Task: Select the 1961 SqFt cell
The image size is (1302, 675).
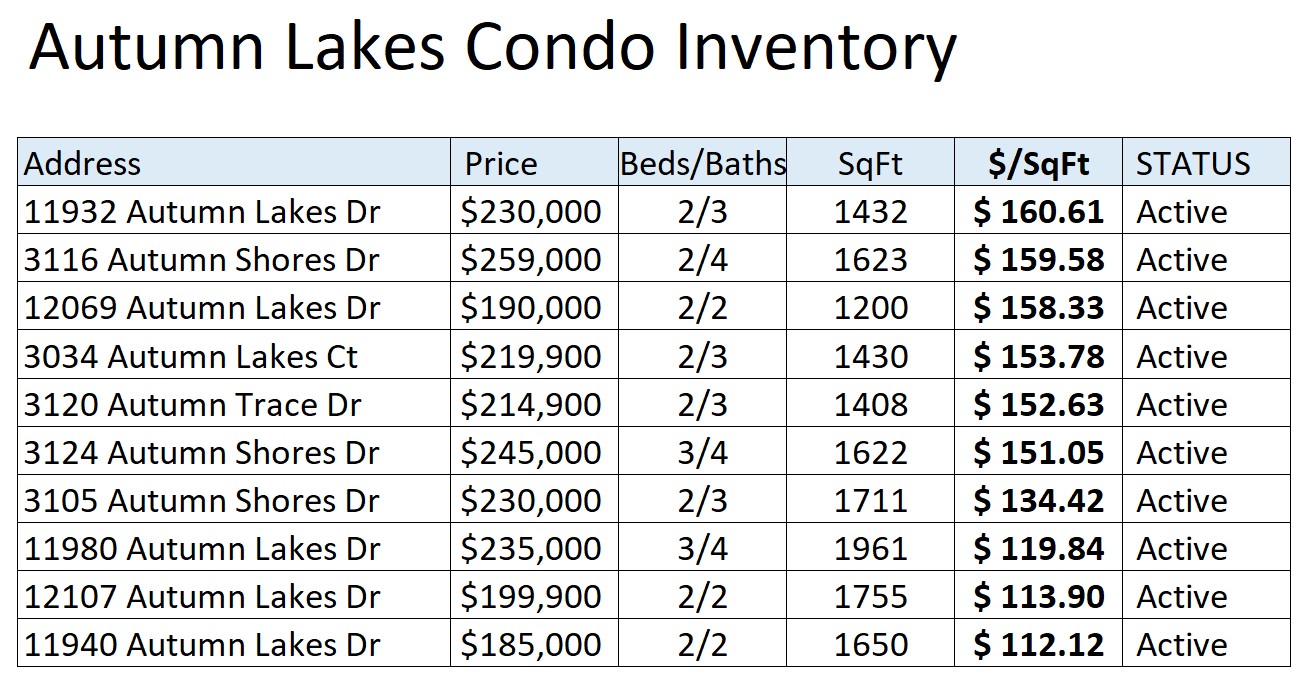Action: [871, 548]
